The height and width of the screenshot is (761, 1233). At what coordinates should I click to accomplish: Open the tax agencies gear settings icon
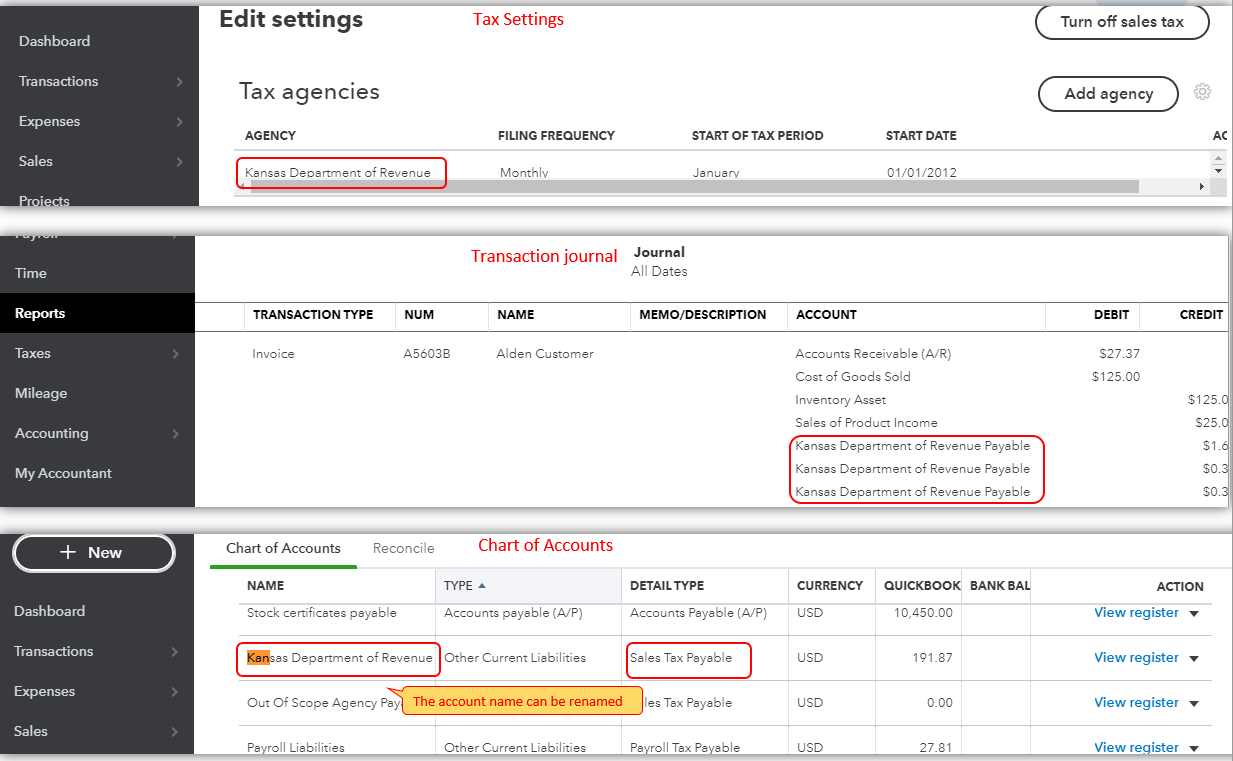tap(1202, 92)
